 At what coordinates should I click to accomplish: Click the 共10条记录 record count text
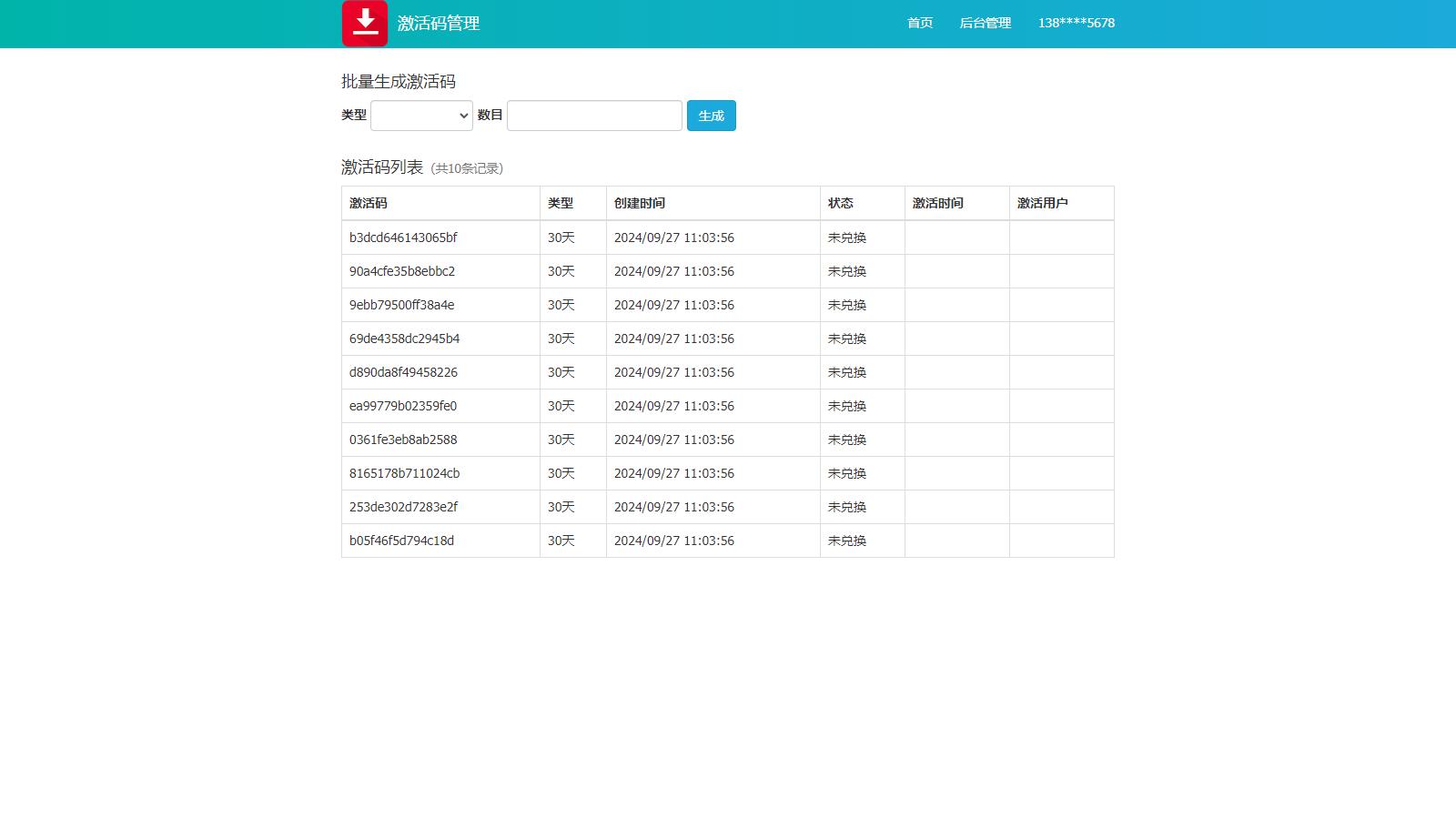466,168
